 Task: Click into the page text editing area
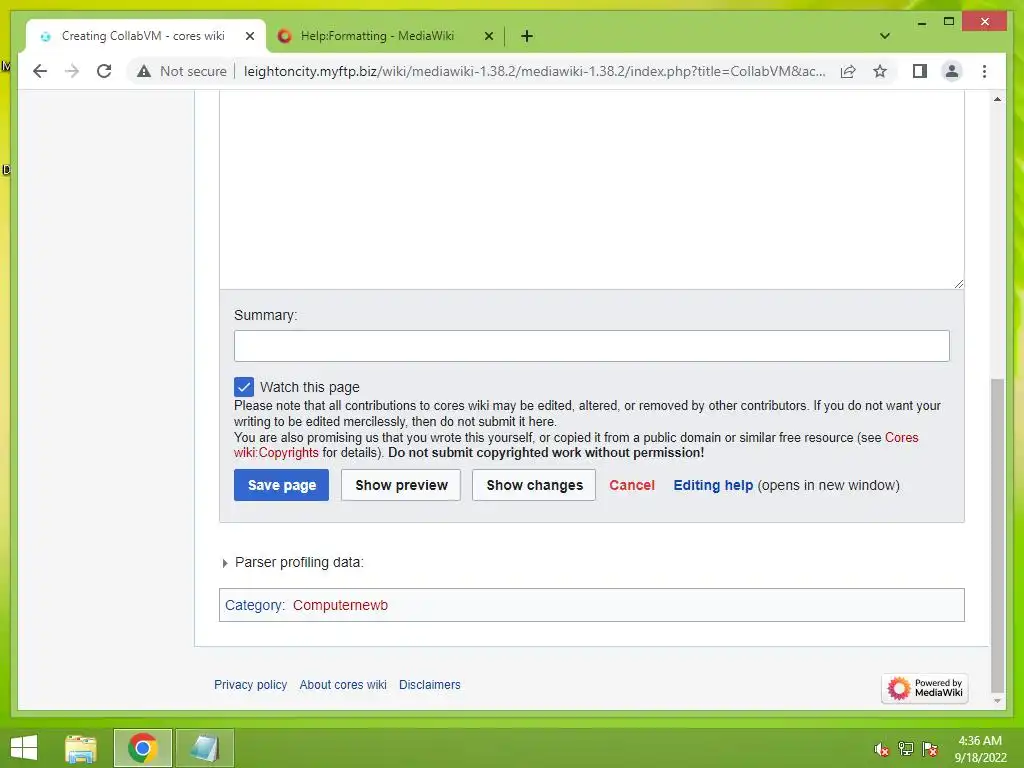pos(592,189)
